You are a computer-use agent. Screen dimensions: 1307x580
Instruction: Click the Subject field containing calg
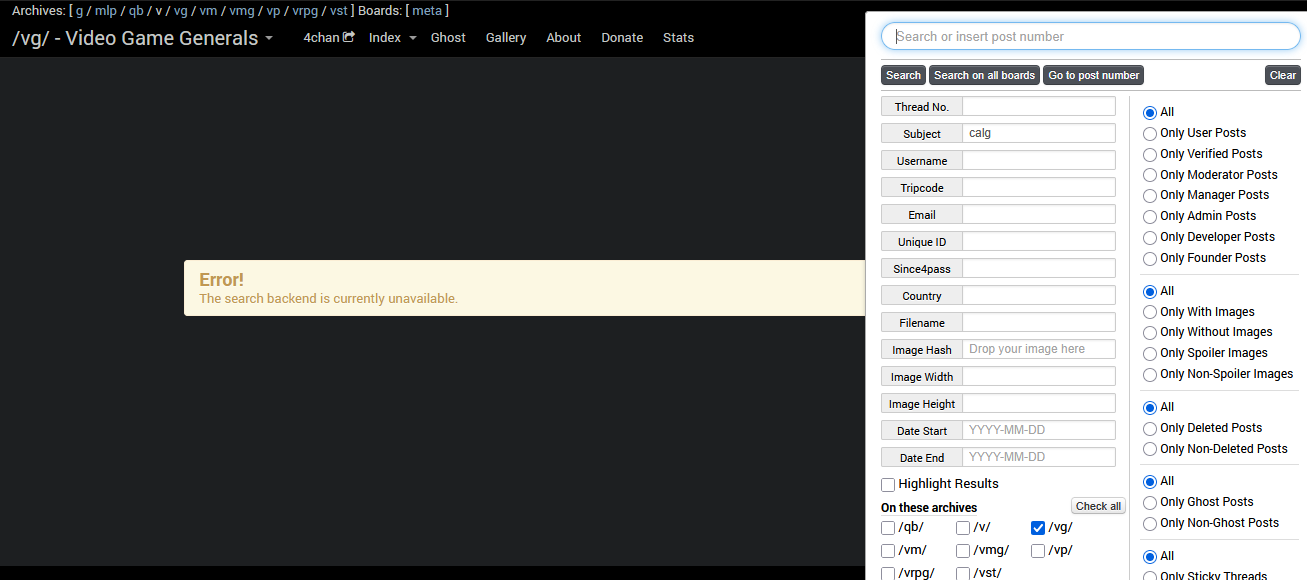point(1038,133)
